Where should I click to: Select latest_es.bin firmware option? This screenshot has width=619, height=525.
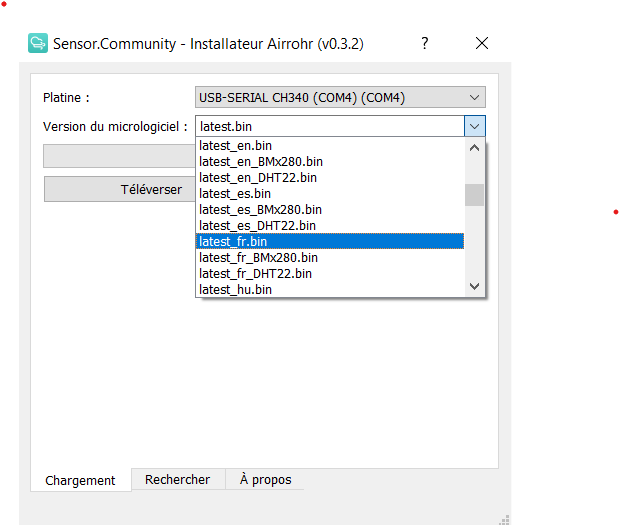330,193
